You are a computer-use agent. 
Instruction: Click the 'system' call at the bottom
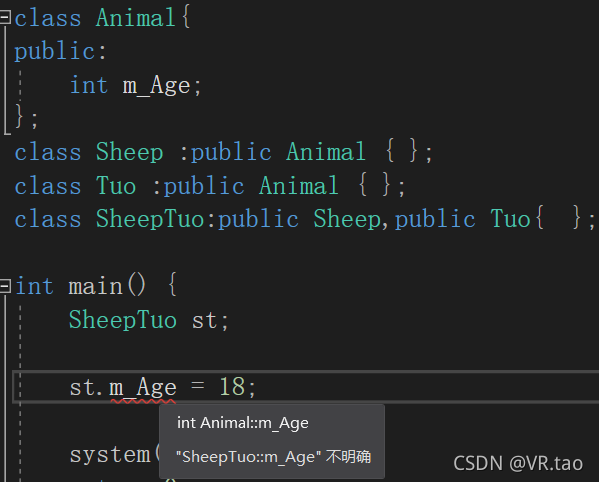coord(110,455)
